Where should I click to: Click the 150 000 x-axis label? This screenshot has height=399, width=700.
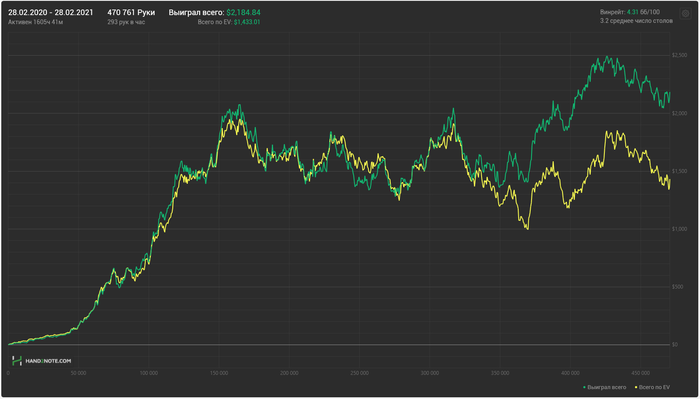click(x=219, y=373)
